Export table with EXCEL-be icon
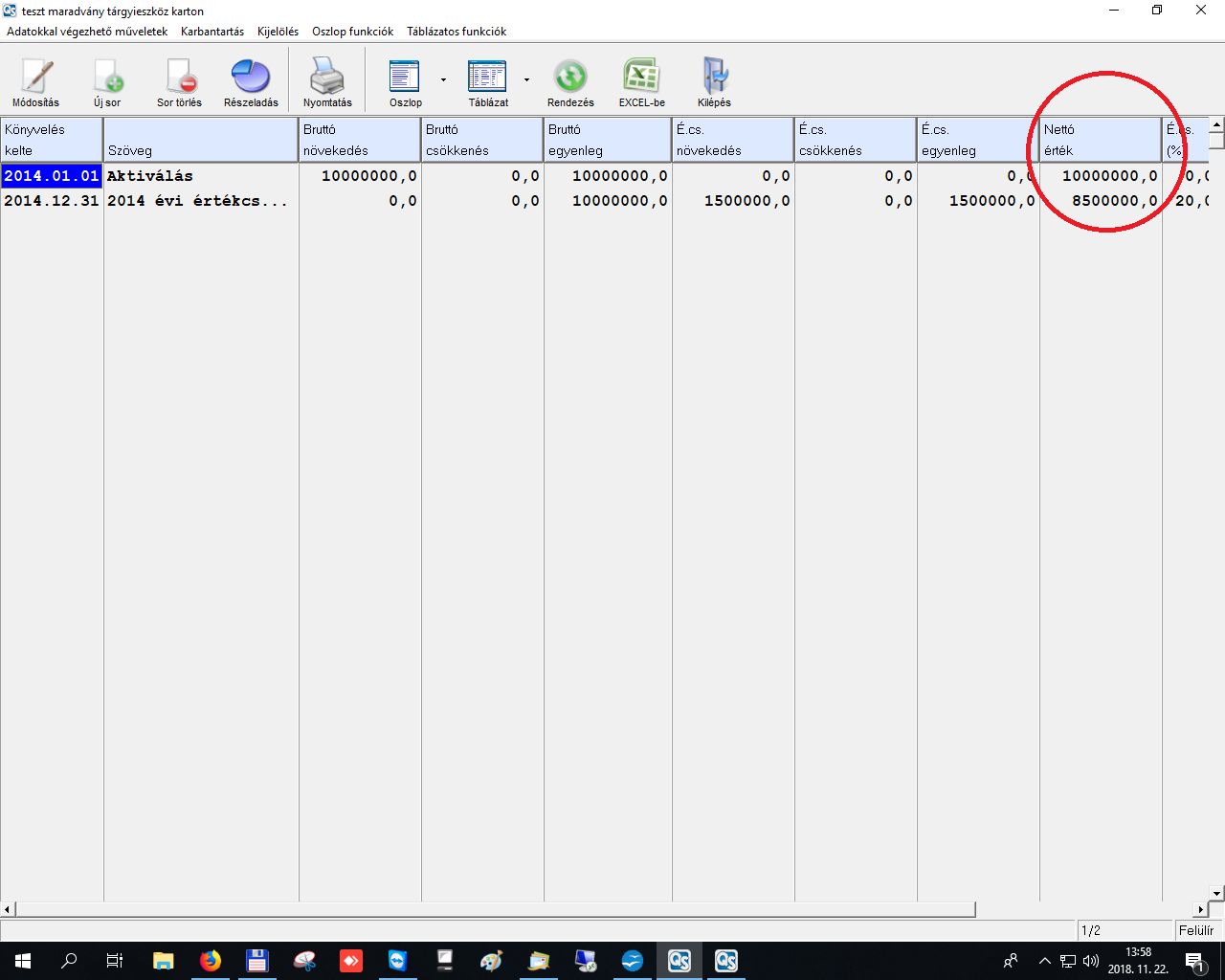 [641, 77]
